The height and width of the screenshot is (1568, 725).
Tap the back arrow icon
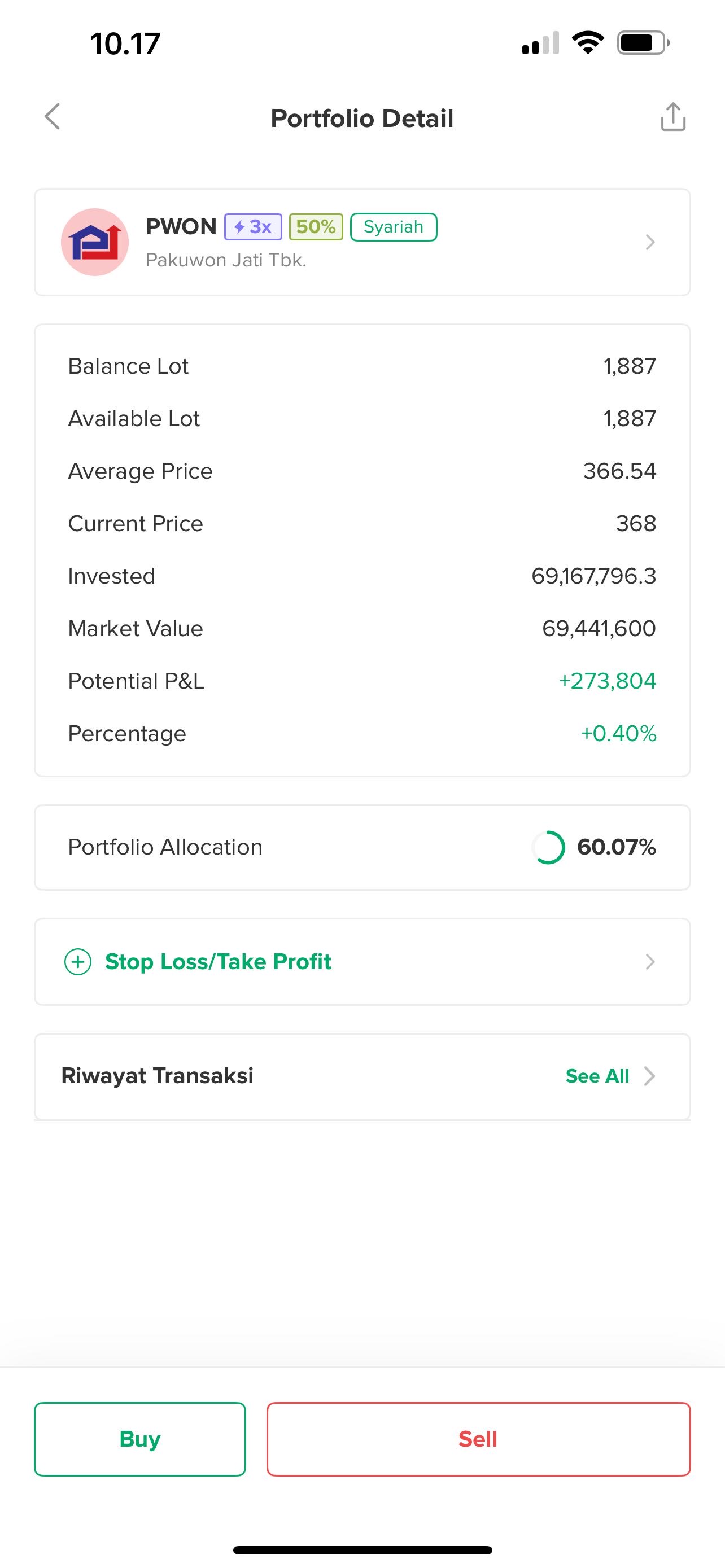(53, 116)
